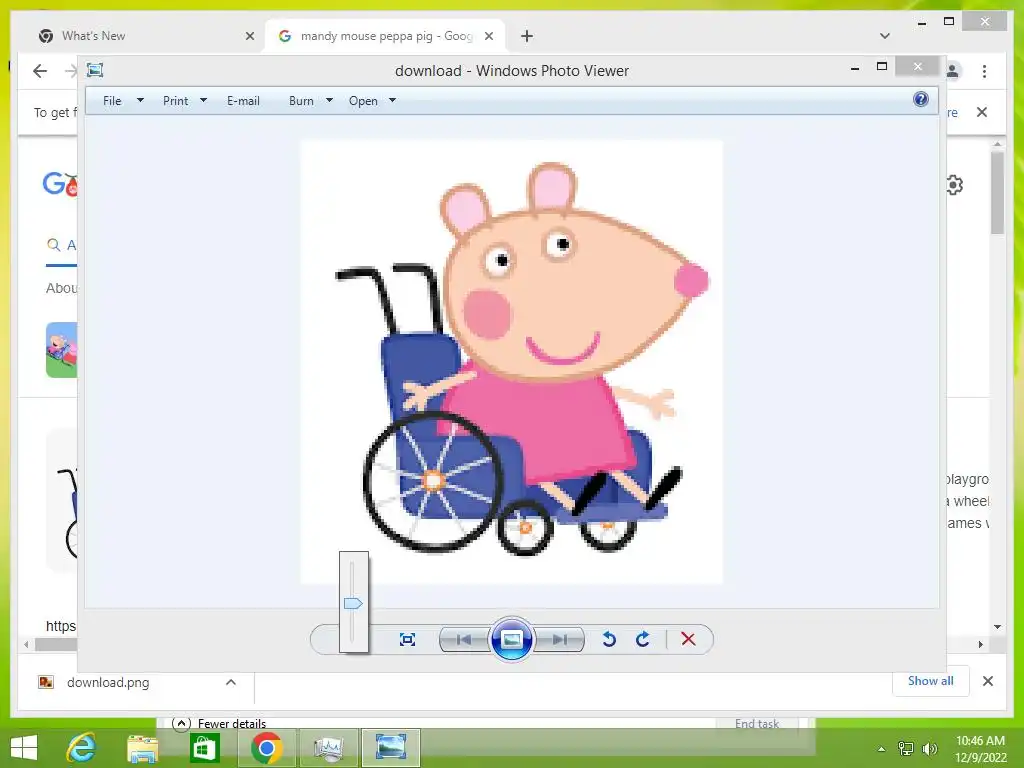1024x768 pixels.
Task: Click the Windows Start button
Action: tap(24, 747)
